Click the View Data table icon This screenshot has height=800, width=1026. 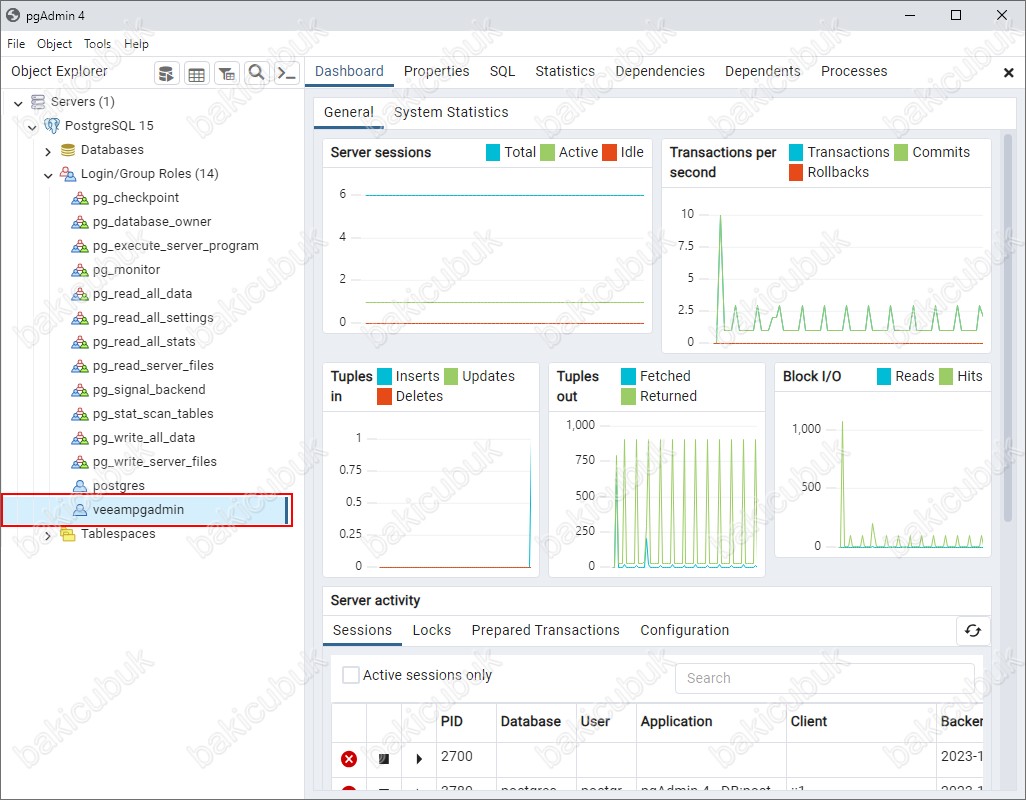(x=196, y=73)
